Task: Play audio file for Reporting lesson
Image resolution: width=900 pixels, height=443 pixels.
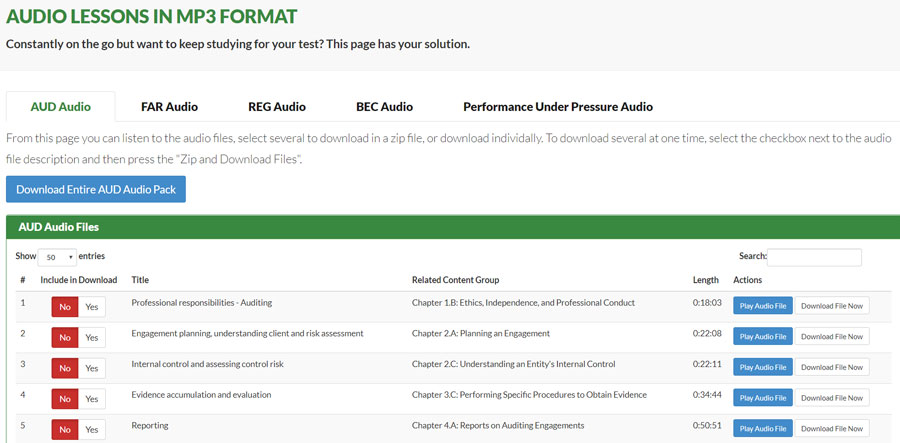Action: pos(763,429)
